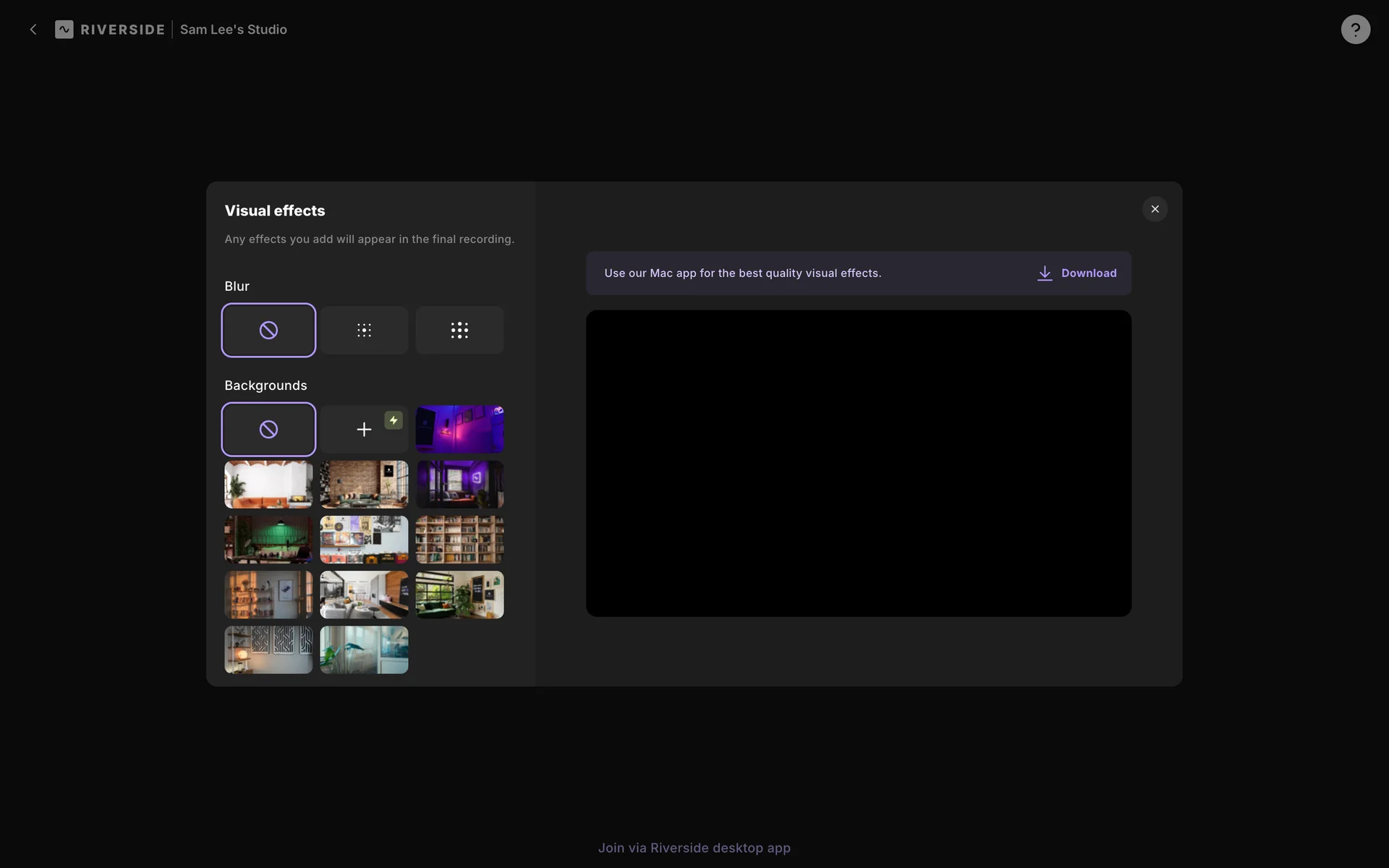The image size is (1389, 868).
Task: Choose the green-lit bar background
Action: pyautogui.click(x=268, y=540)
